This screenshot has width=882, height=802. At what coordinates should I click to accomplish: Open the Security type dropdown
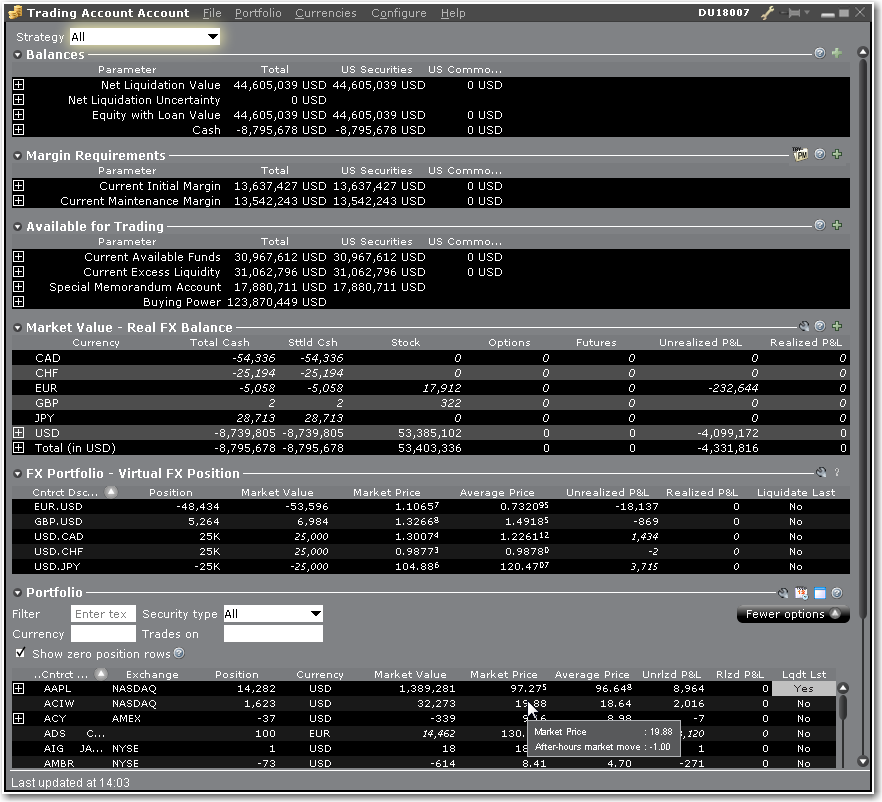(273, 614)
